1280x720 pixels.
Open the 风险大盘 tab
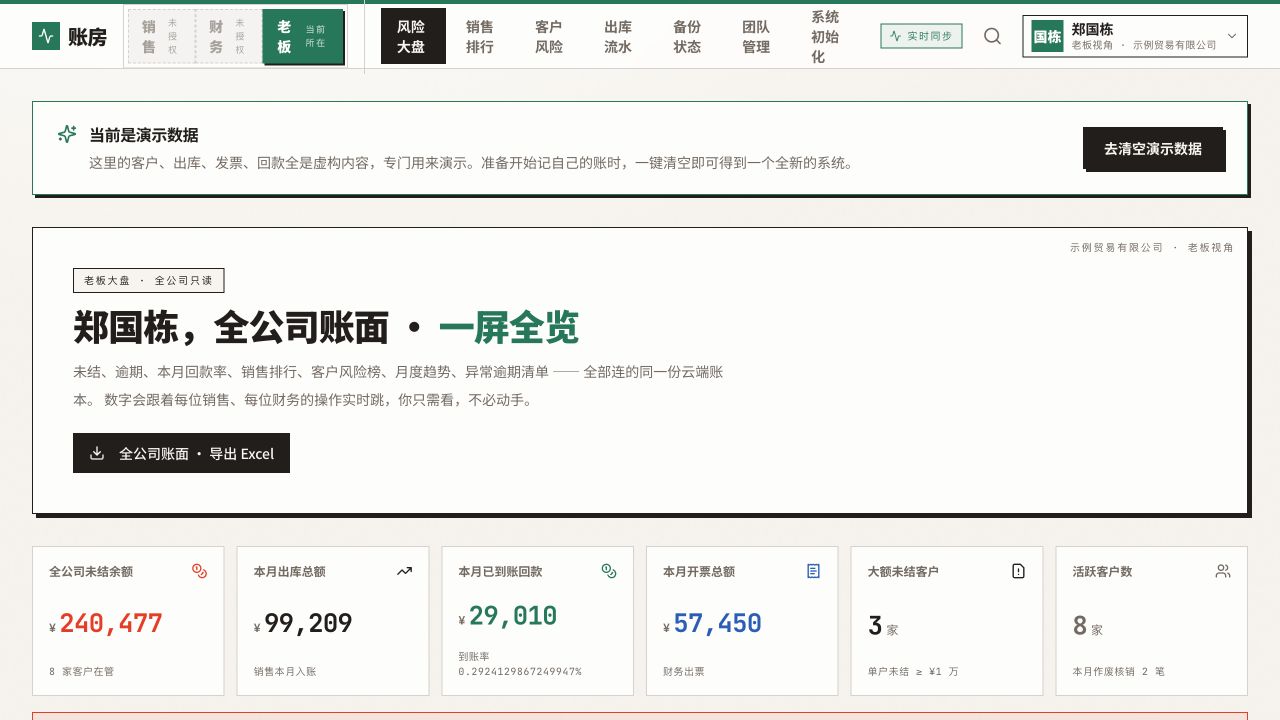pos(412,37)
